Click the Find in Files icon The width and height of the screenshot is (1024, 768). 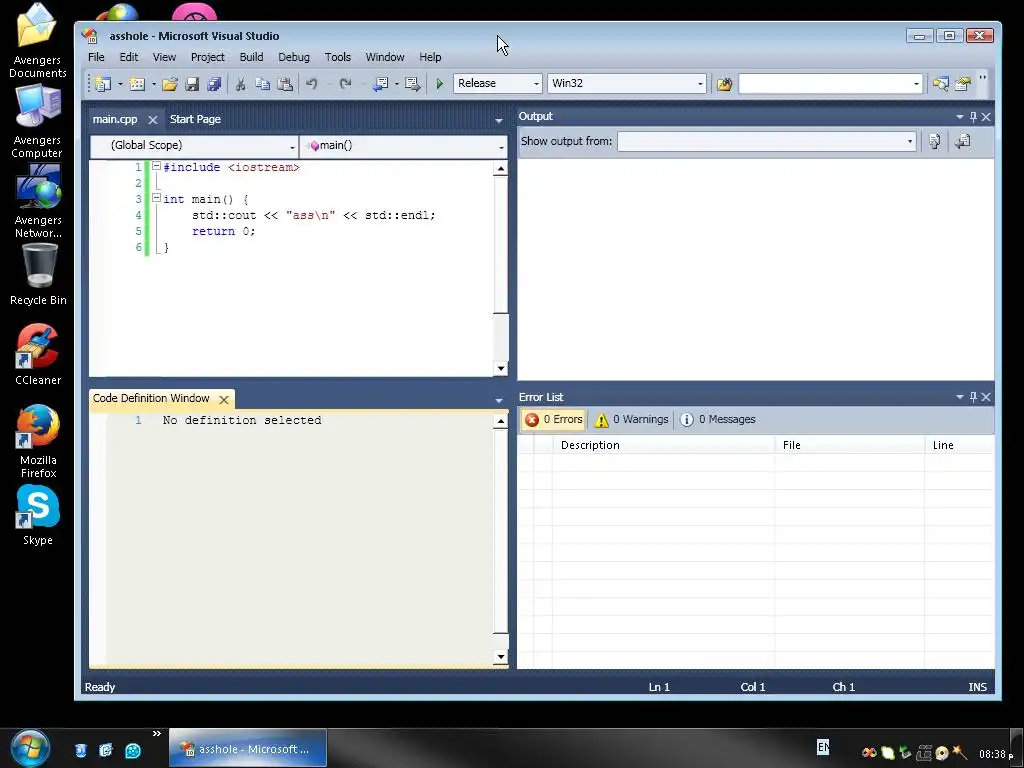pos(724,84)
